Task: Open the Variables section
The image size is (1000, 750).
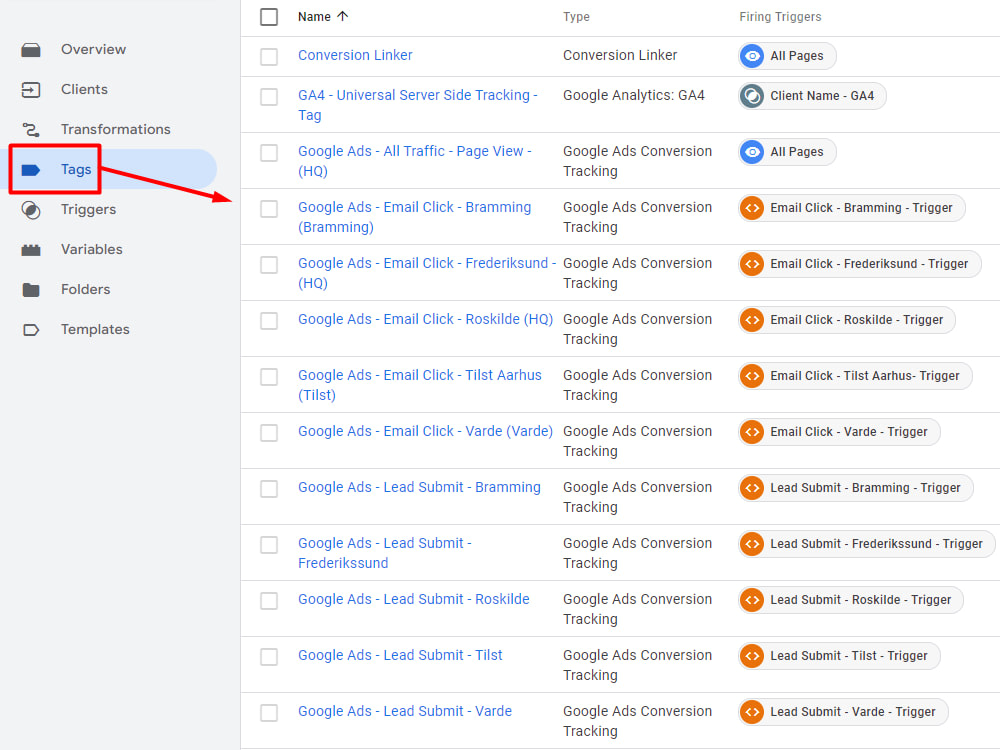Action: click(x=91, y=250)
